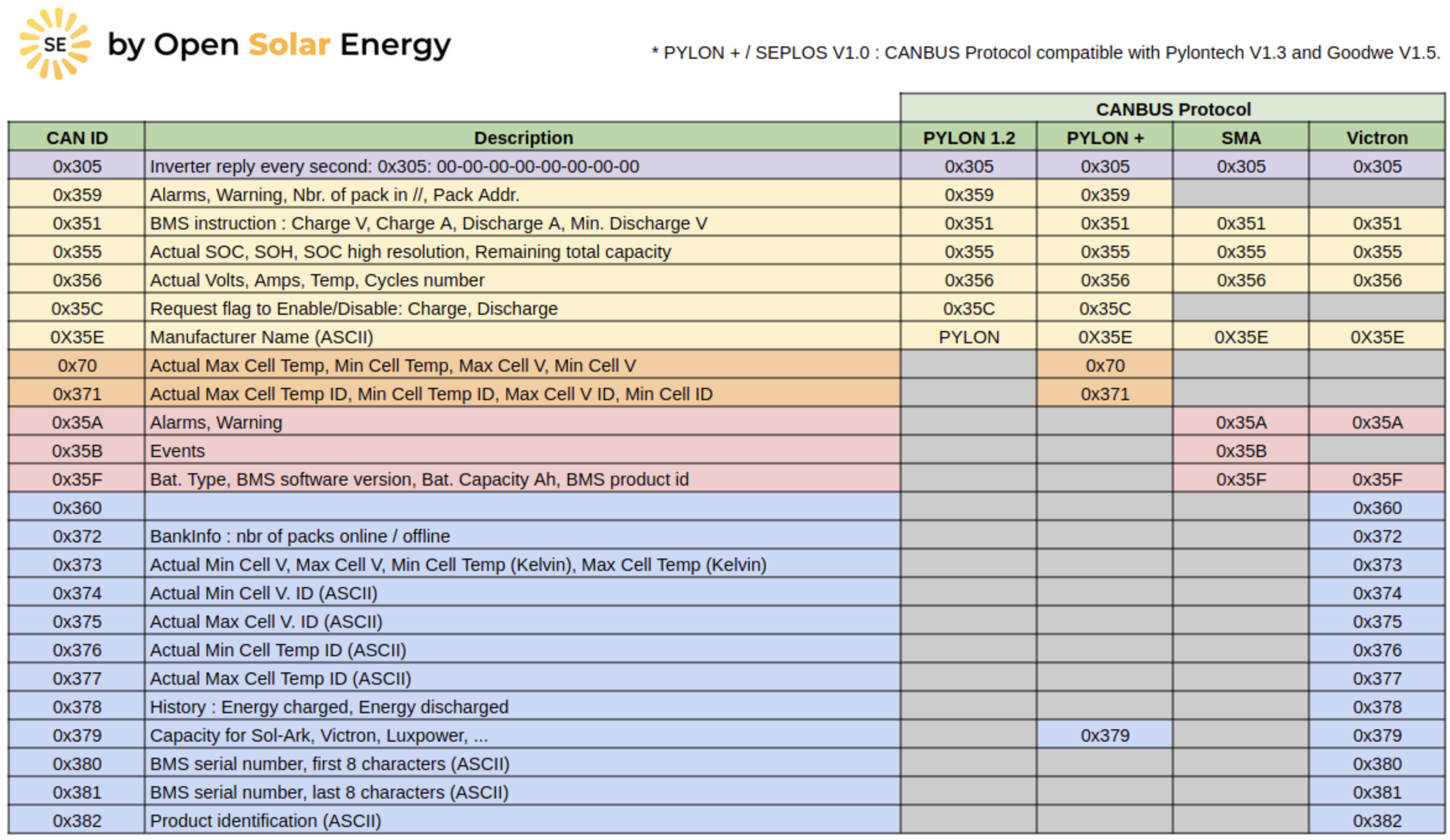Click 0x70 in the CAN ID column
Viewport: 1450px width, 840px height.
[x=77, y=365]
